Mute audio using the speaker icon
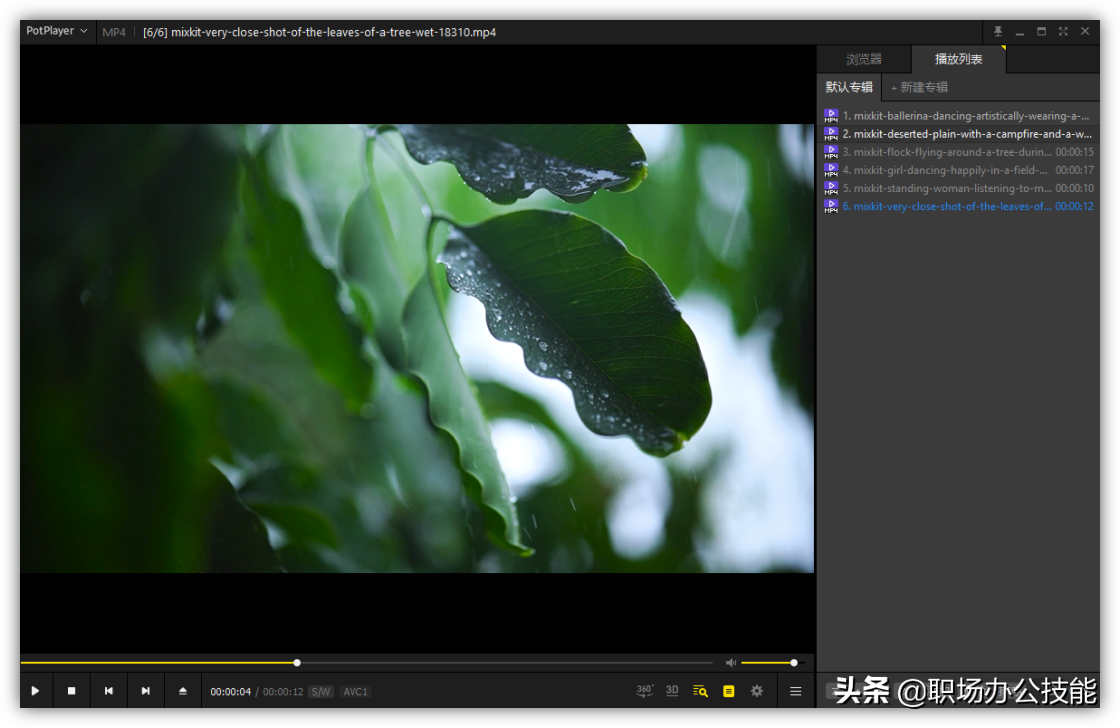The image size is (1120, 728). click(x=731, y=662)
